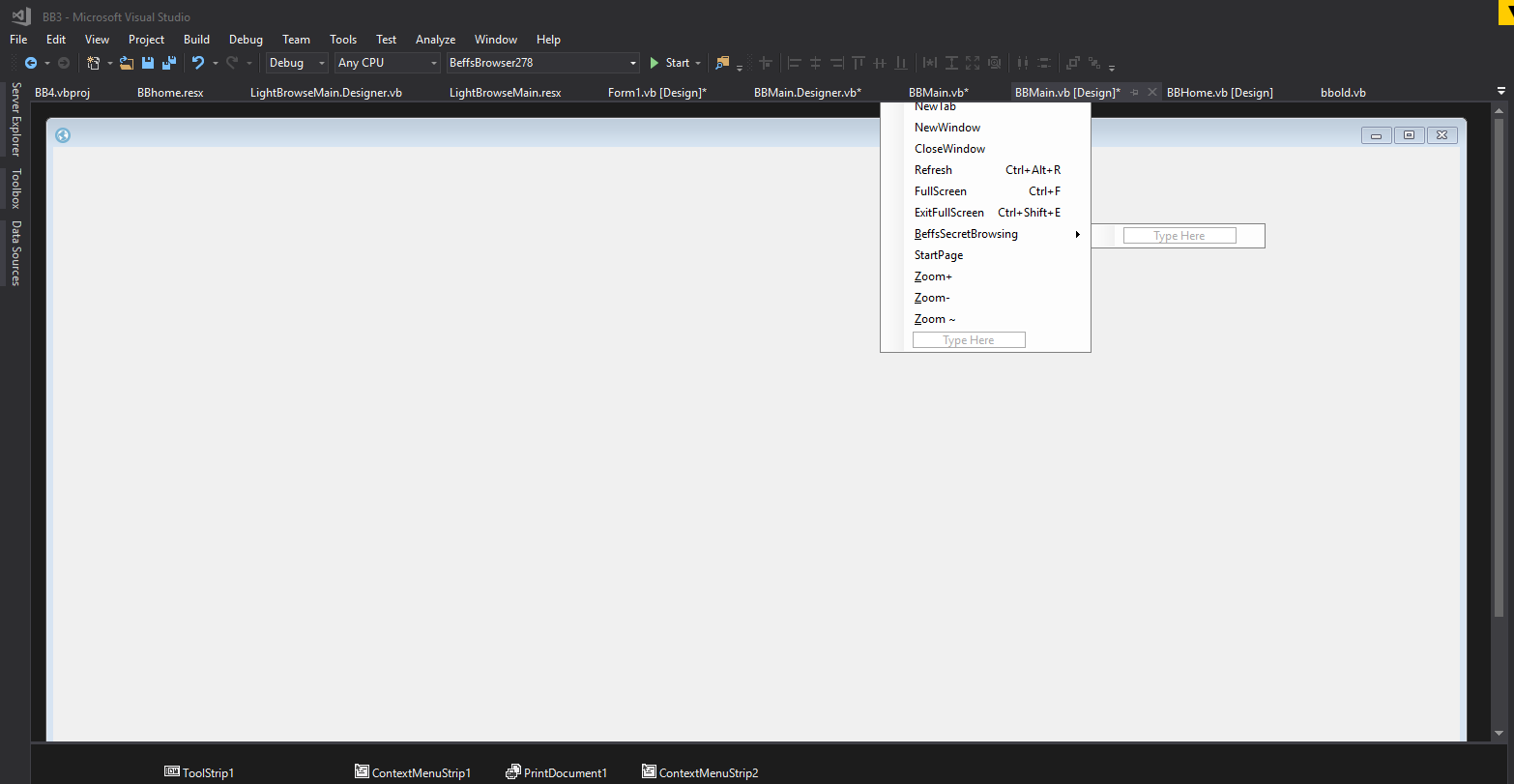The width and height of the screenshot is (1514, 784).
Task: Click the Size to Grid icon
Action: point(994,63)
